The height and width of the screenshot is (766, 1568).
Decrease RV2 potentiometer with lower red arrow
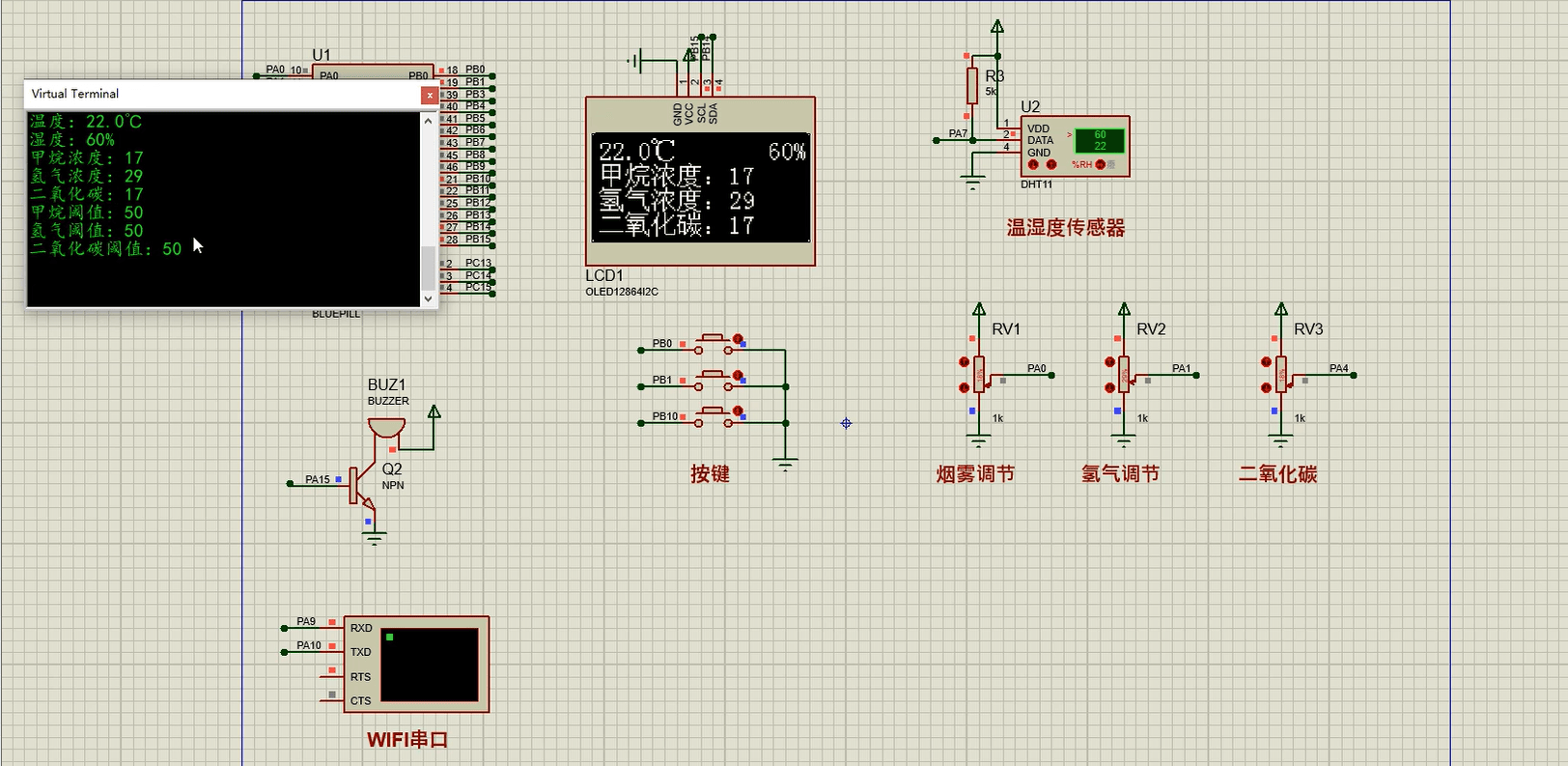click(1109, 388)
